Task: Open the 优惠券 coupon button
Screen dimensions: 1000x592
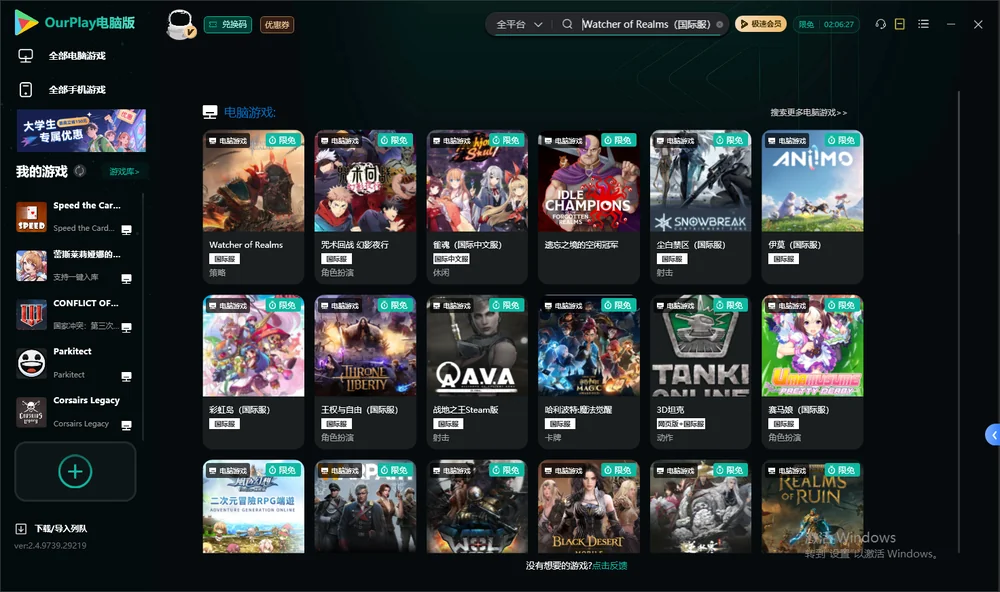Action: (x=277, y=25)
